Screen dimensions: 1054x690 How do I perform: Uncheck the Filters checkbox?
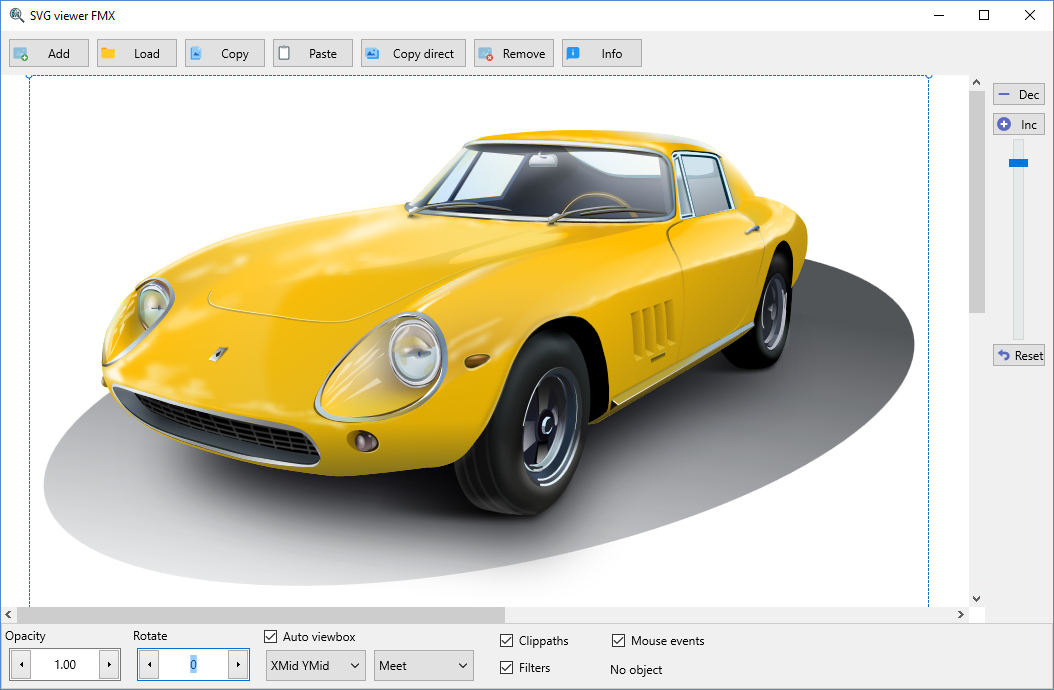coord(507,667)
